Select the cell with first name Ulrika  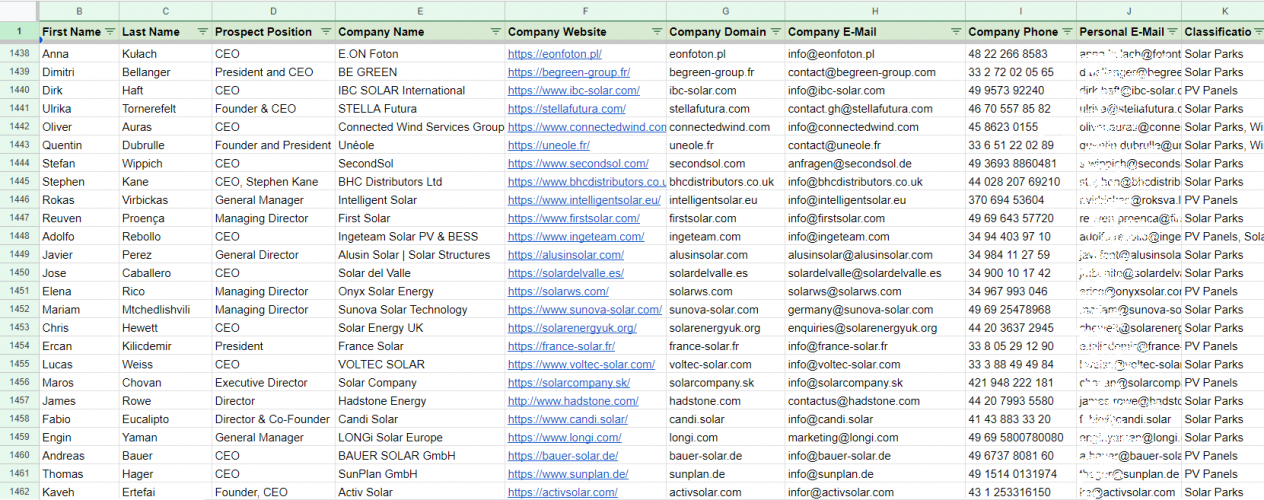click(x=79, y=109)
